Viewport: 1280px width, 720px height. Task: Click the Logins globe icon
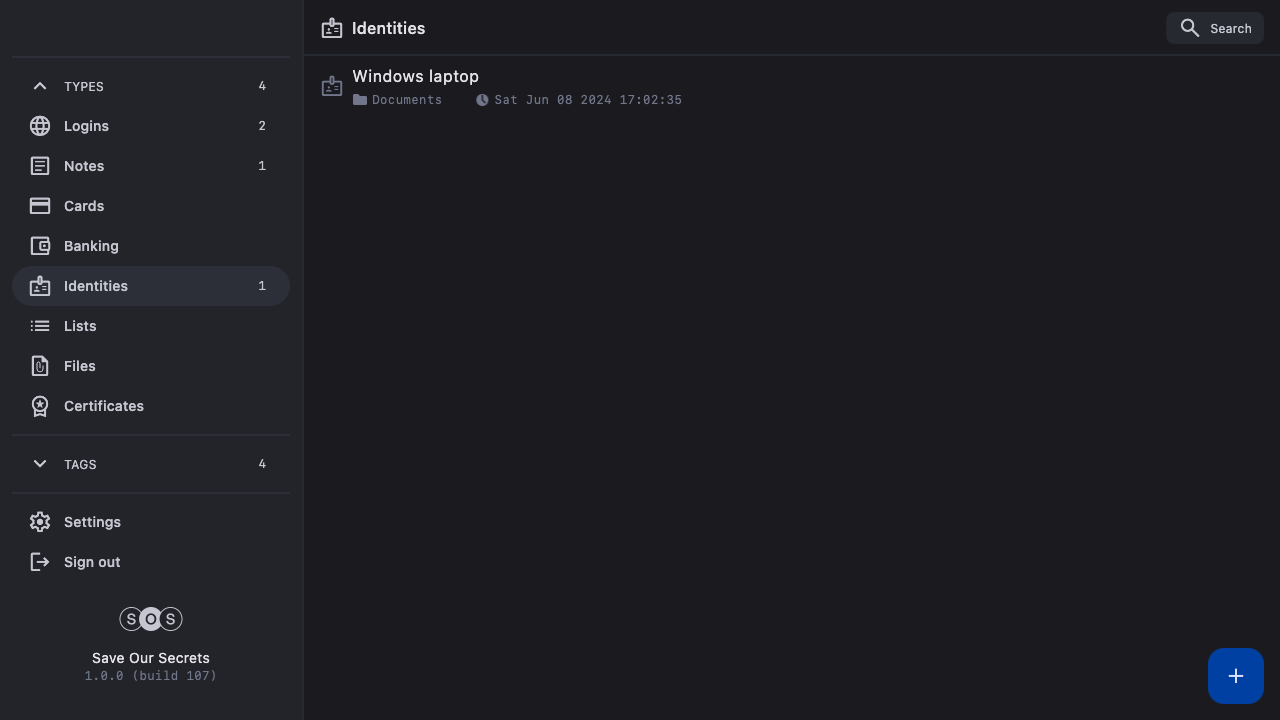click(x=40, y=126)
